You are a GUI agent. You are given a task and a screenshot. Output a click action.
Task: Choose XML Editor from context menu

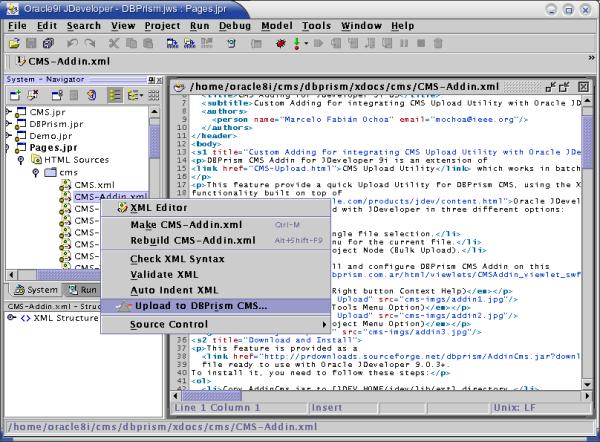point(215,208)
